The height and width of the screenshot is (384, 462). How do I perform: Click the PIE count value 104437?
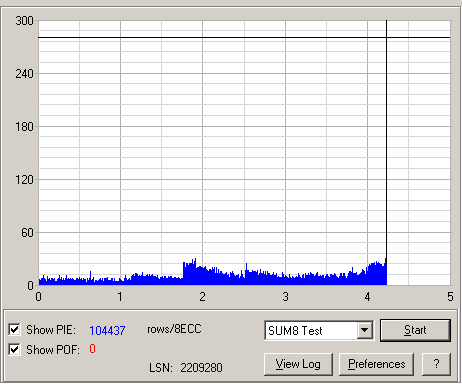(x=107, y=330)
